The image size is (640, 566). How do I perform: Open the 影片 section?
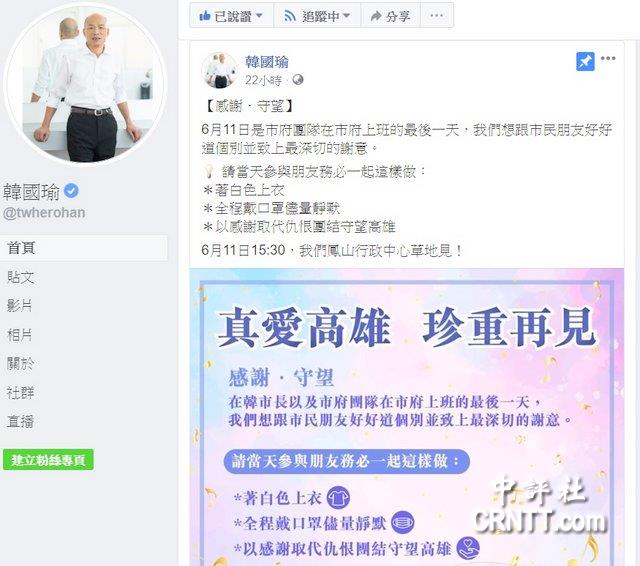coord(19,306)
